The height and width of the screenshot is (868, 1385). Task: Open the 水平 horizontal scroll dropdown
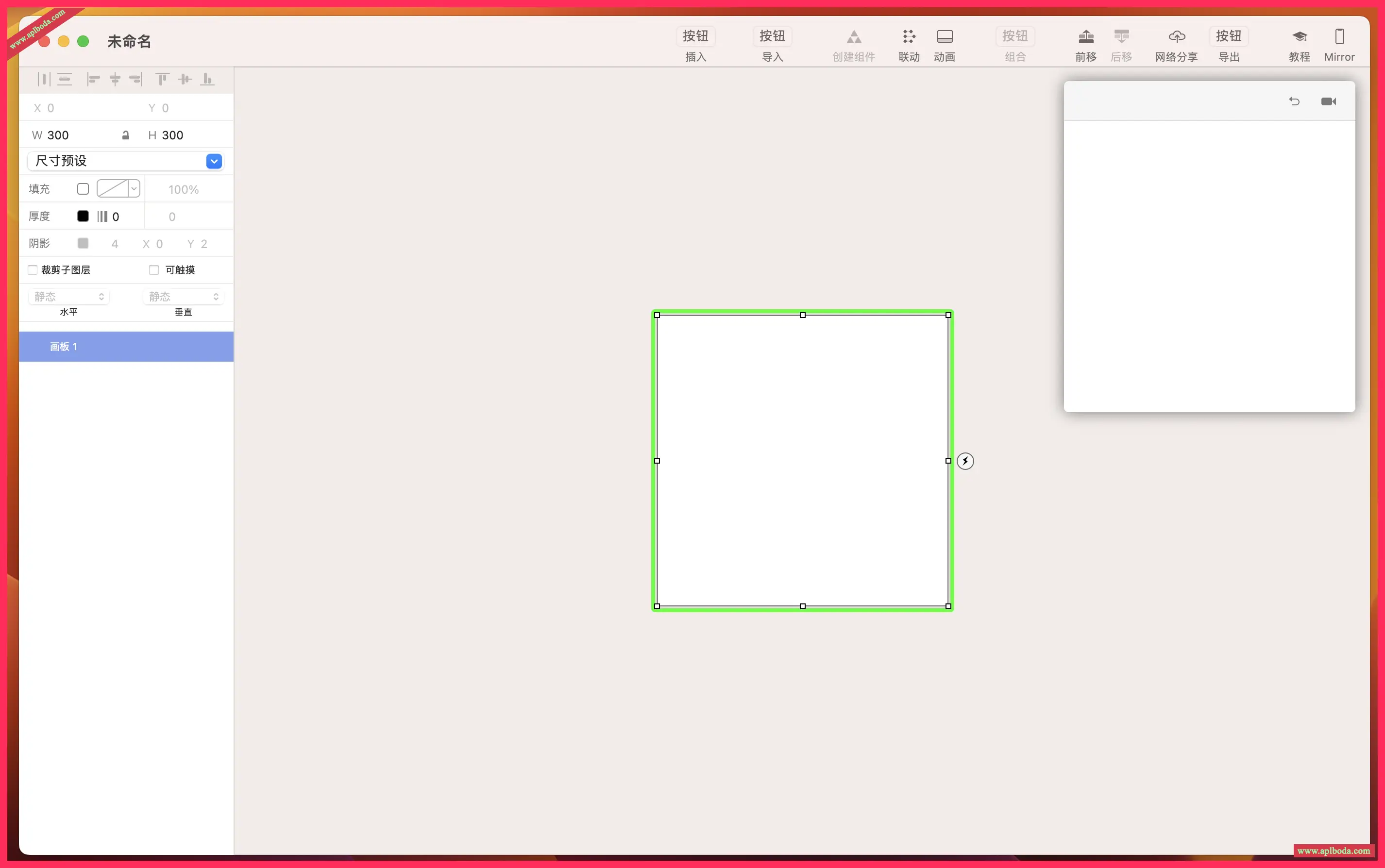point(68,297)
